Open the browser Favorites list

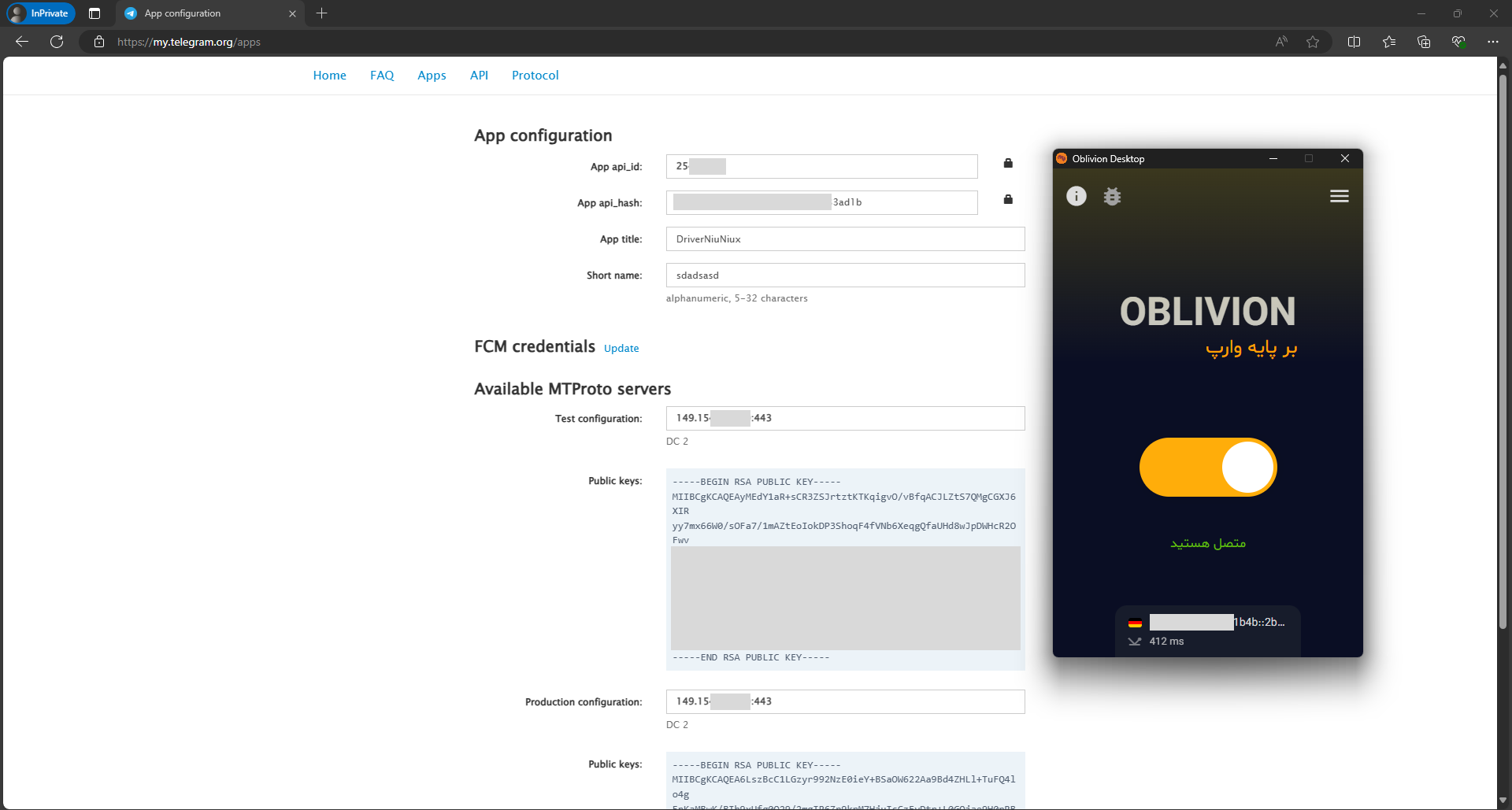(1389, 42)
